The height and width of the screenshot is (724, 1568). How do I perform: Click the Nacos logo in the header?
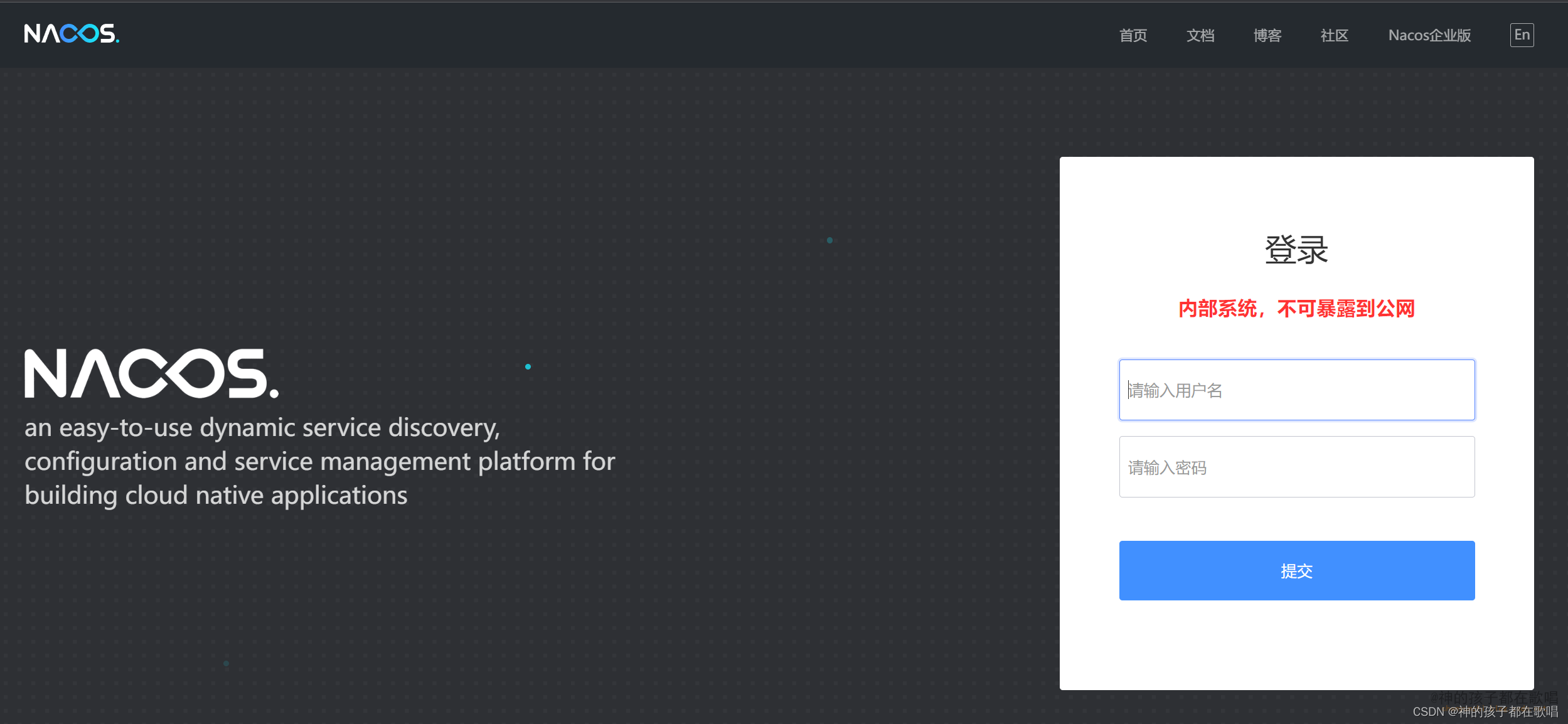pos(72,34)
